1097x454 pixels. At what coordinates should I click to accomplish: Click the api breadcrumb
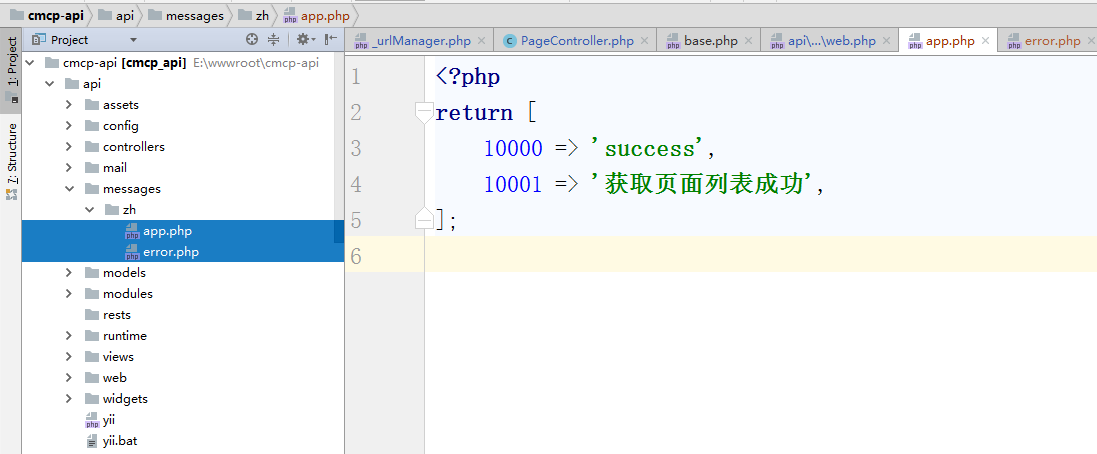117,15
